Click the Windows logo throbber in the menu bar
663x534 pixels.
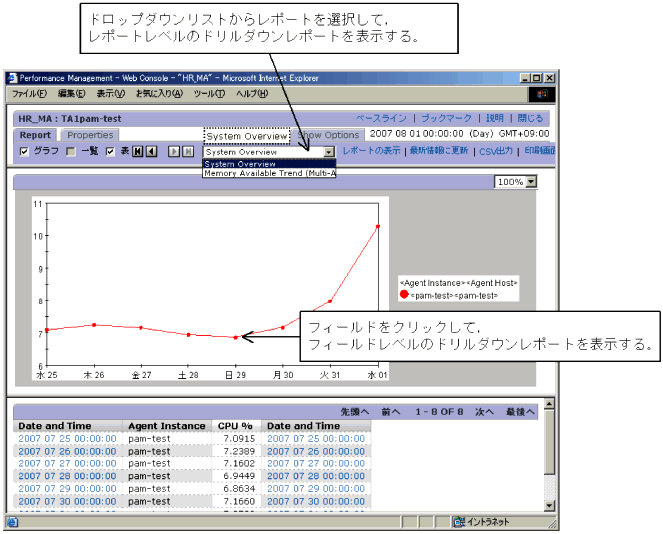click(542, 94)
